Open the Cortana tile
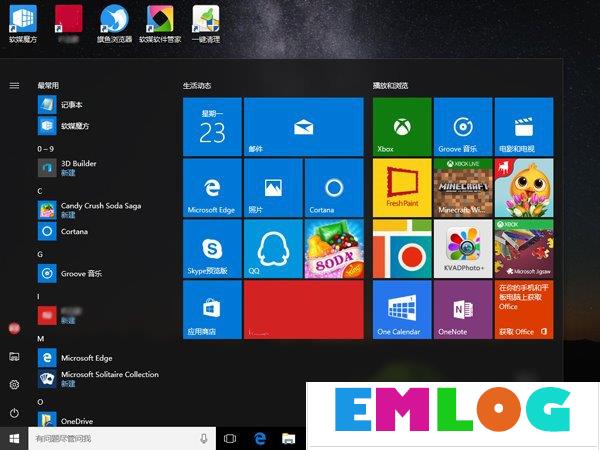The height and width of the screenshot is (450, 600). coord(334,188)
